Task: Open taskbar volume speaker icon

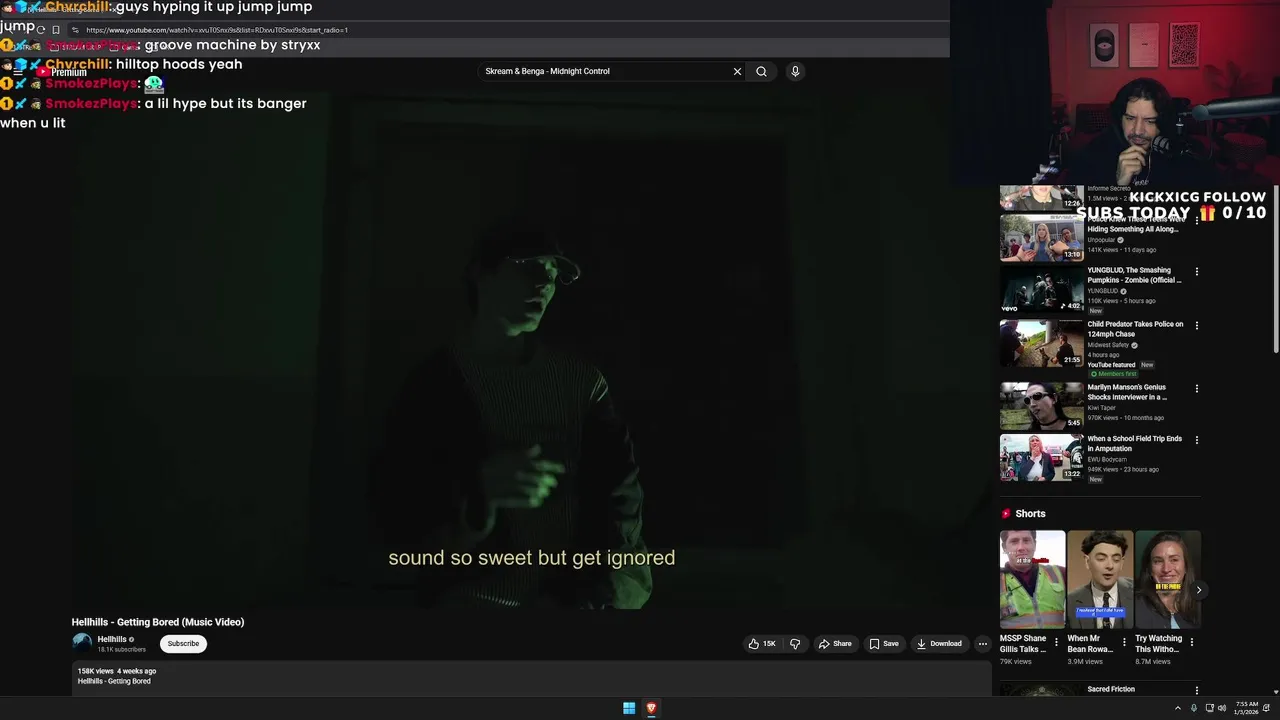Action: click(x=1222, y=708)
